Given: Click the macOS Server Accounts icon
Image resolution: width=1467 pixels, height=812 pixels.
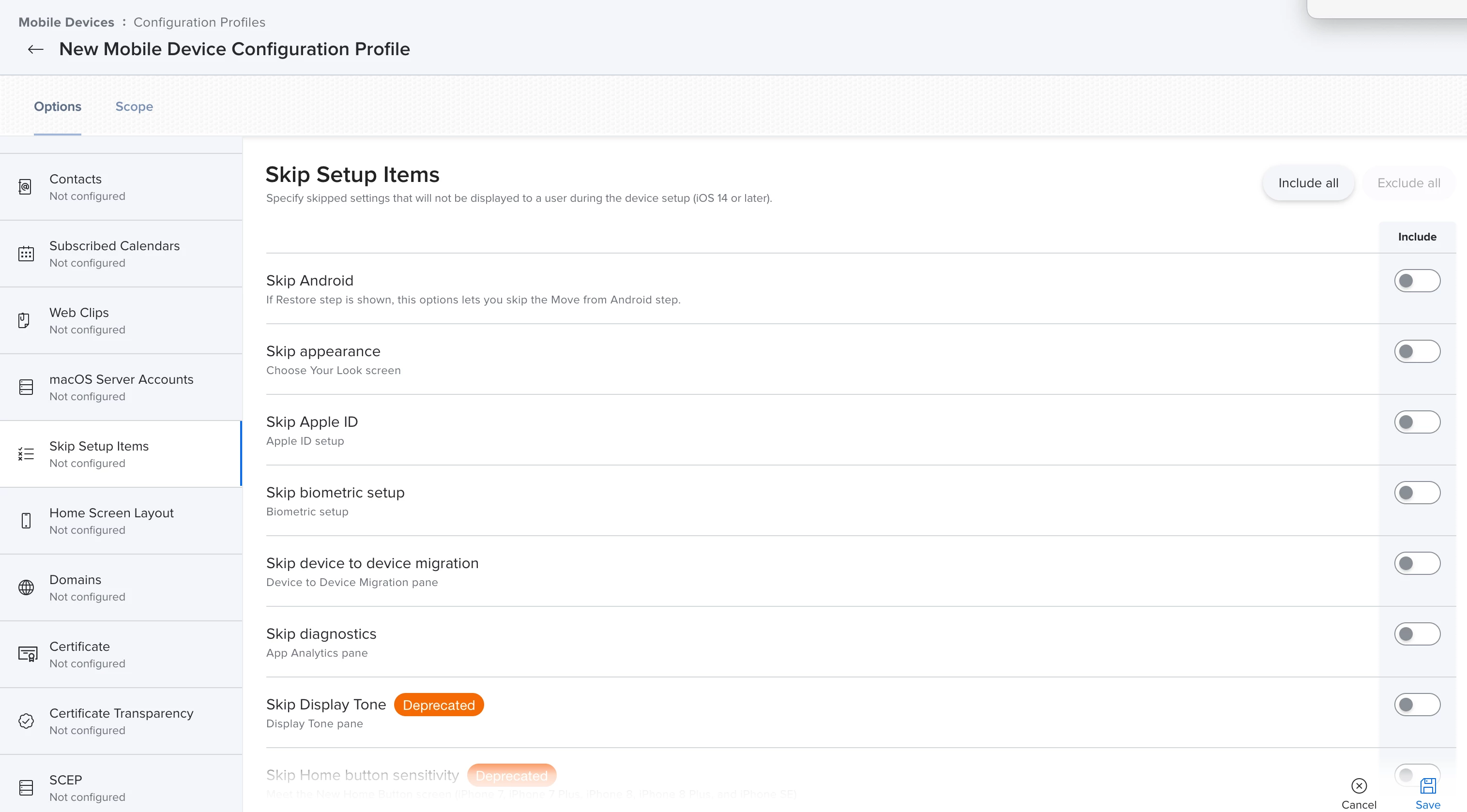Looking at the screenshot, I should [26, 387].
